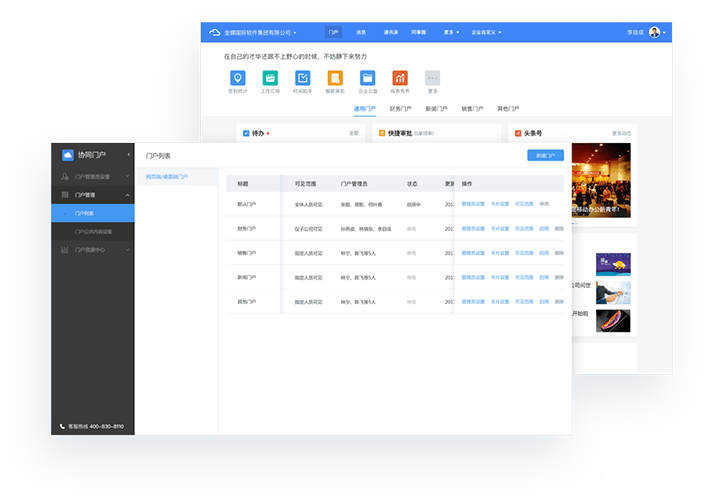Click the blue 新建门户 button

pyautogui.click(x=545, y=155)
